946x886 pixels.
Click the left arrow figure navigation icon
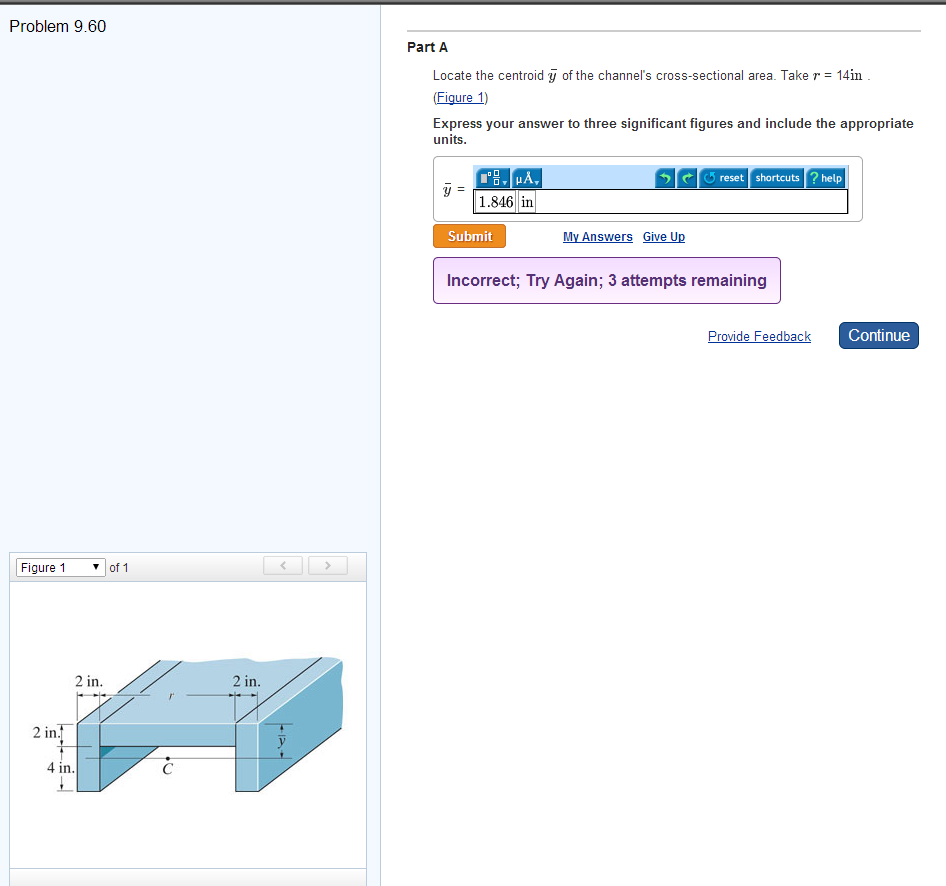point(283,565)
